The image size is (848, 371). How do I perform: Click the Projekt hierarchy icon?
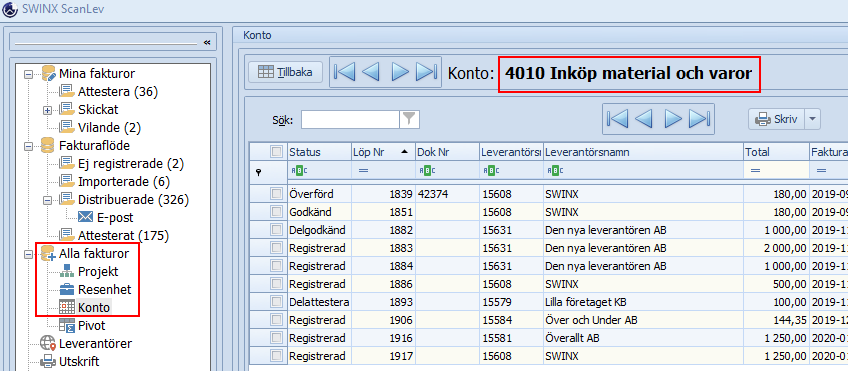[x=67, y=271]
